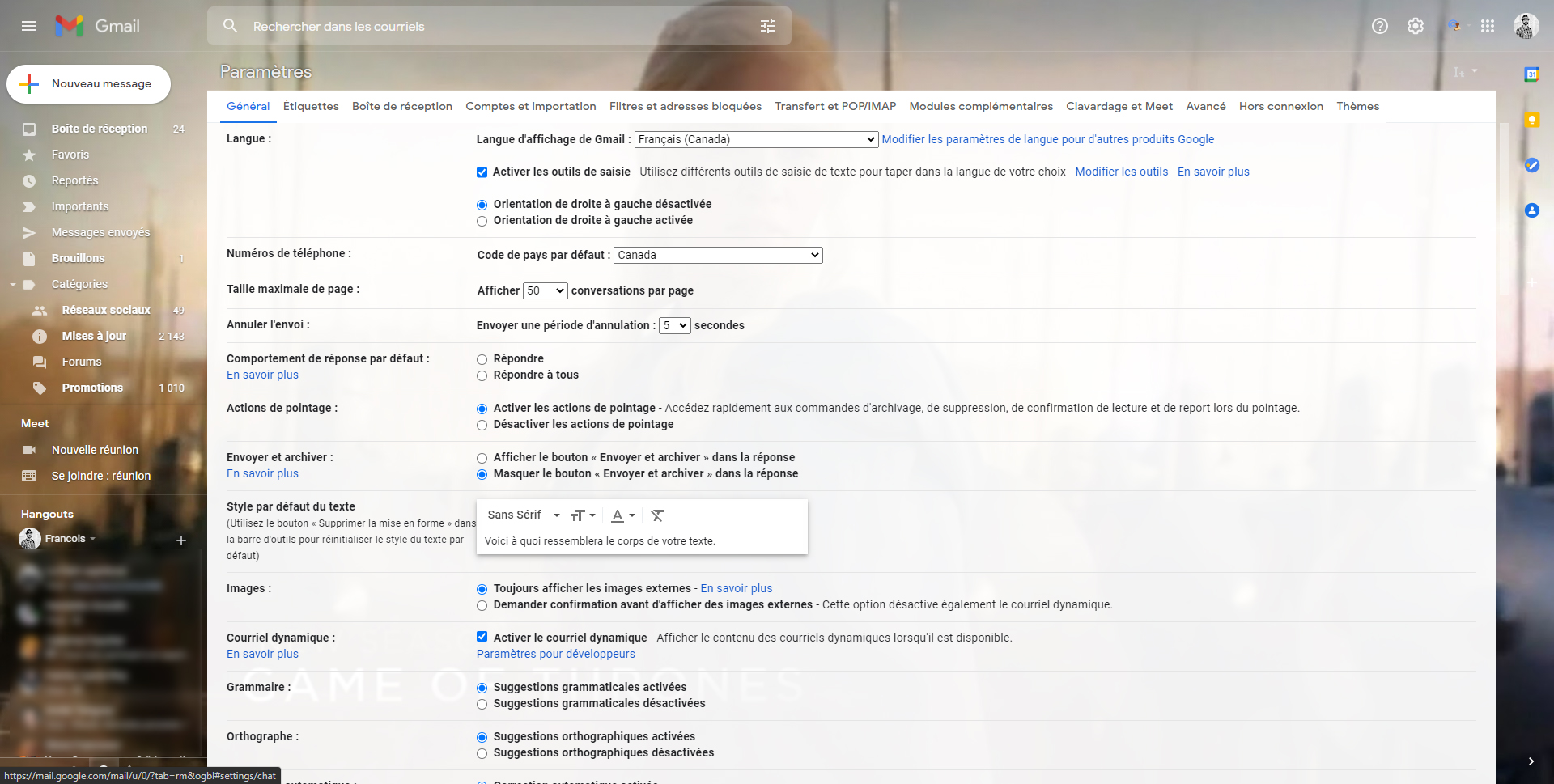Click the Brouillons file icon
The image size is (1554, 784).
(x=29, y=258)
